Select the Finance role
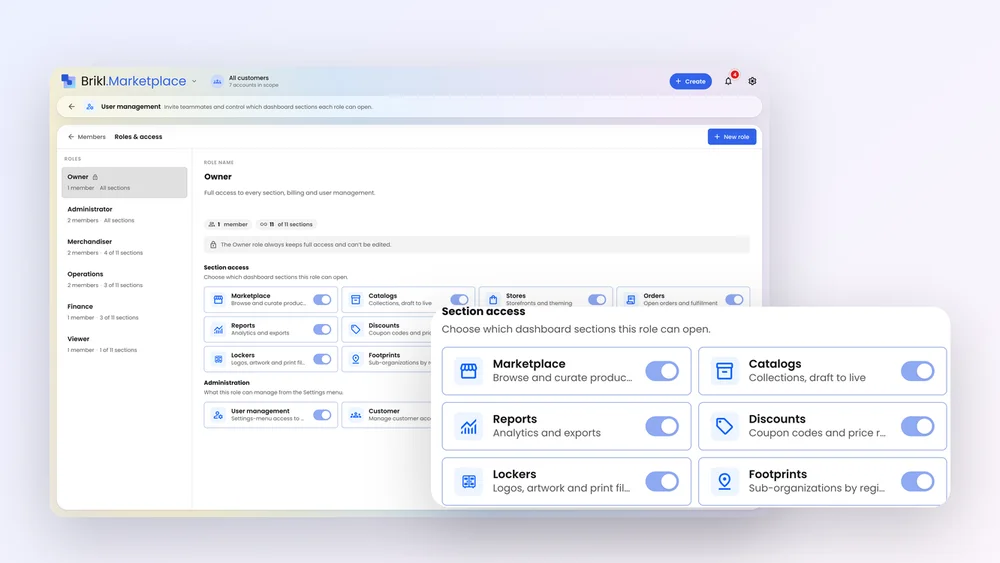Viewport: 1000px width, 563px height. [x=124, y=311]
